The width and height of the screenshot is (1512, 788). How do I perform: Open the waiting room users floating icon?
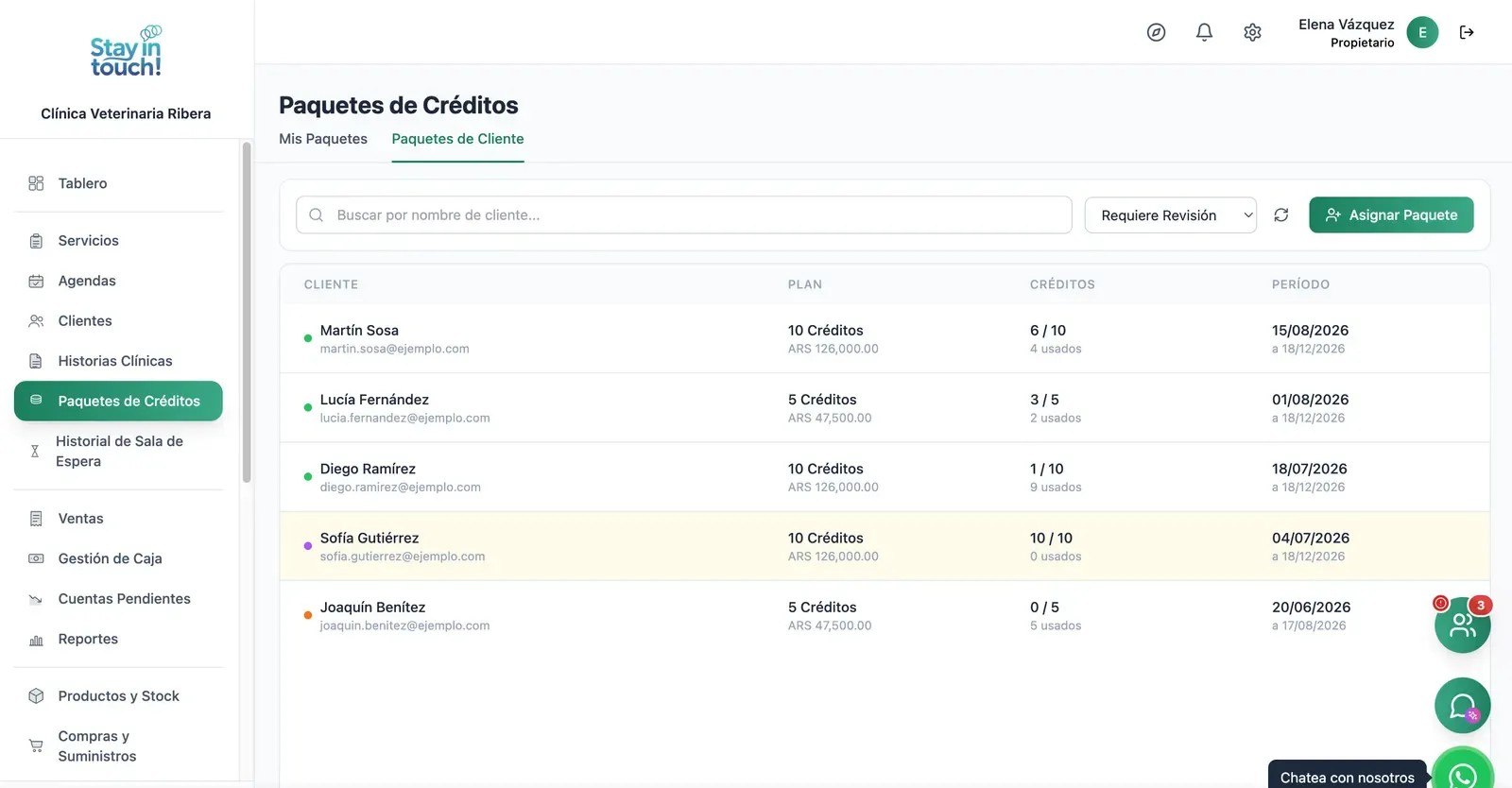[1462, 625]
